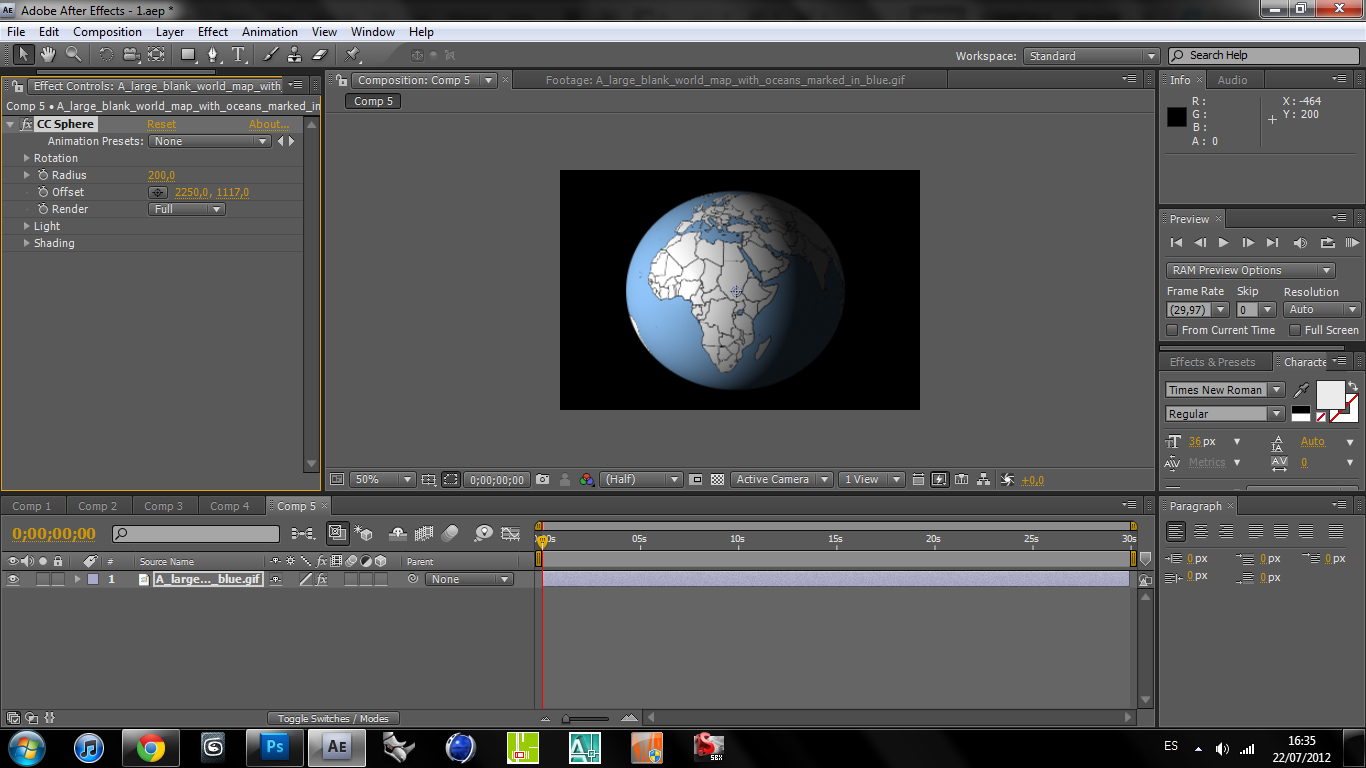The height and width of the screenshot is (768, 1366).
Task: Select the Puppet Pin tool
Action: (x=353, y=54)
